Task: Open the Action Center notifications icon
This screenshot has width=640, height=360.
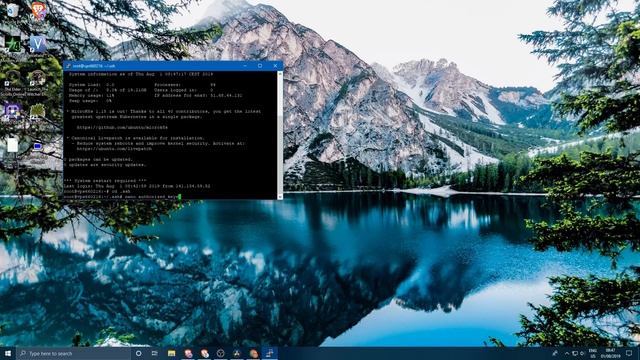Action: point(629,353)
